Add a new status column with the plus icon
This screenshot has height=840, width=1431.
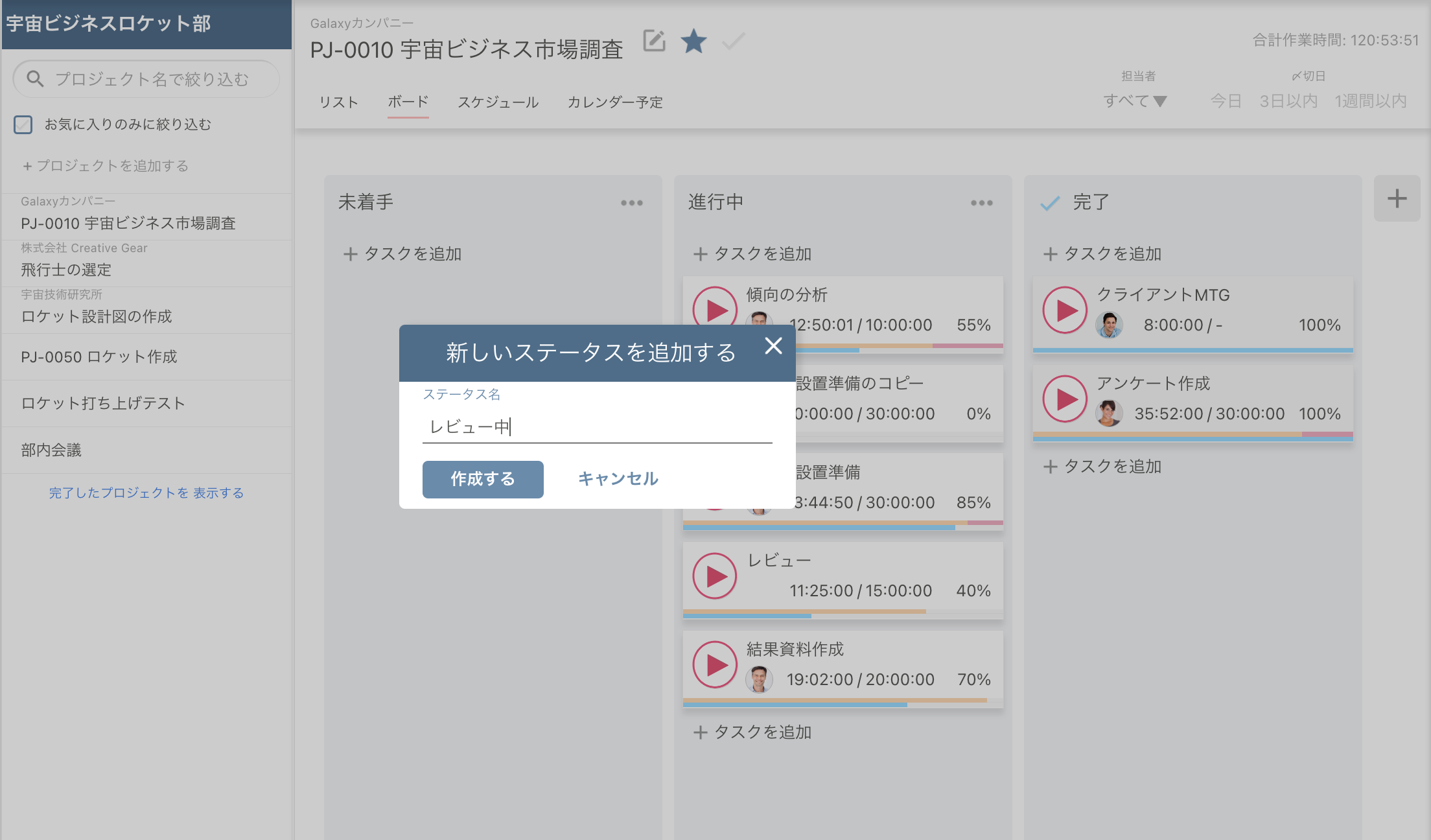(x=1397, y=198)
